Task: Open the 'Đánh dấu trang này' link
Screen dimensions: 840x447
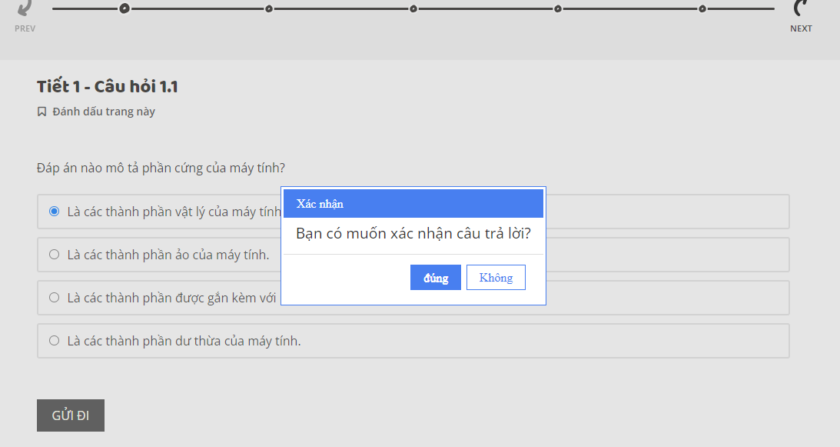Action: tap(103, 112)
